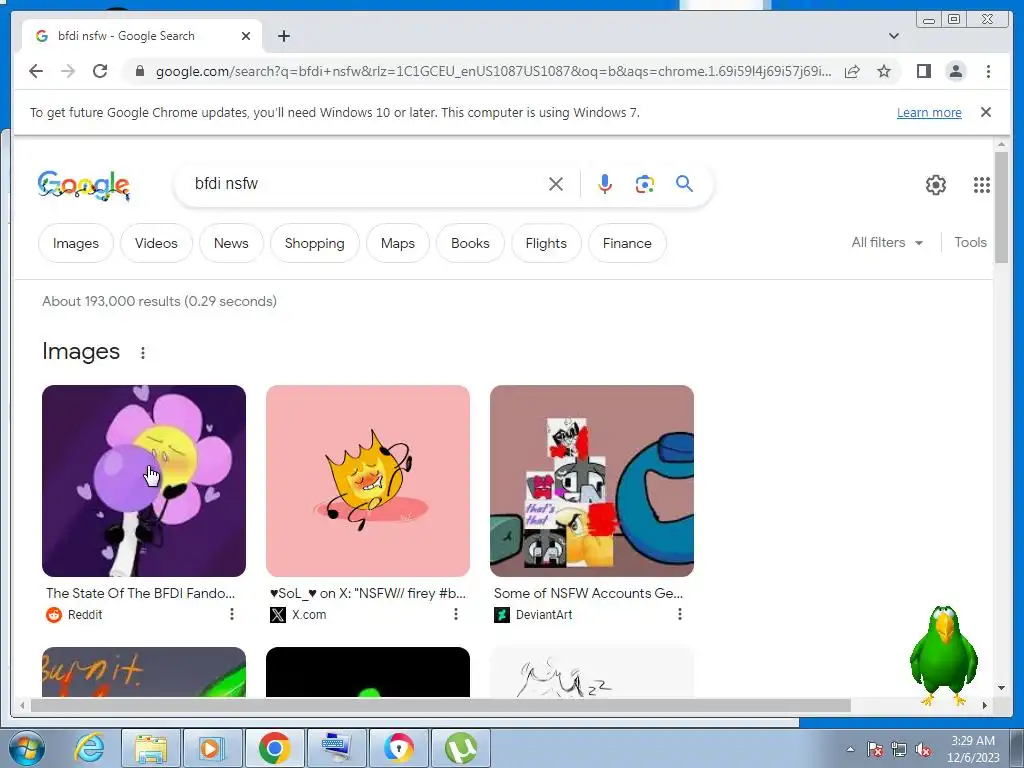Open the Google apps grid
Image resolution: width=1024 pixels, height=768 pixels.
click(x=982, y=185)
